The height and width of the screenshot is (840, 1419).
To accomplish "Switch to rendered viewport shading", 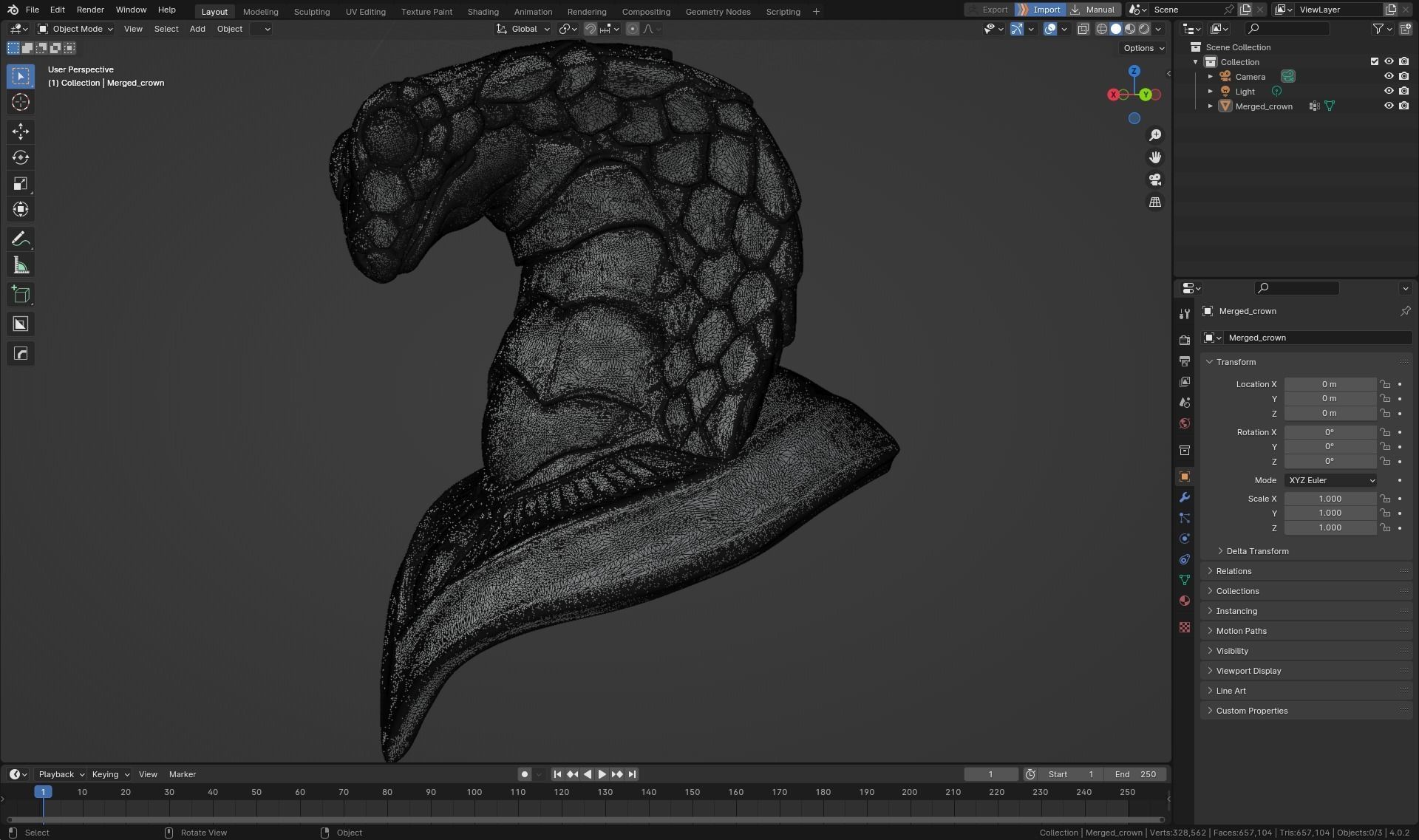I will click(1144, 29).
